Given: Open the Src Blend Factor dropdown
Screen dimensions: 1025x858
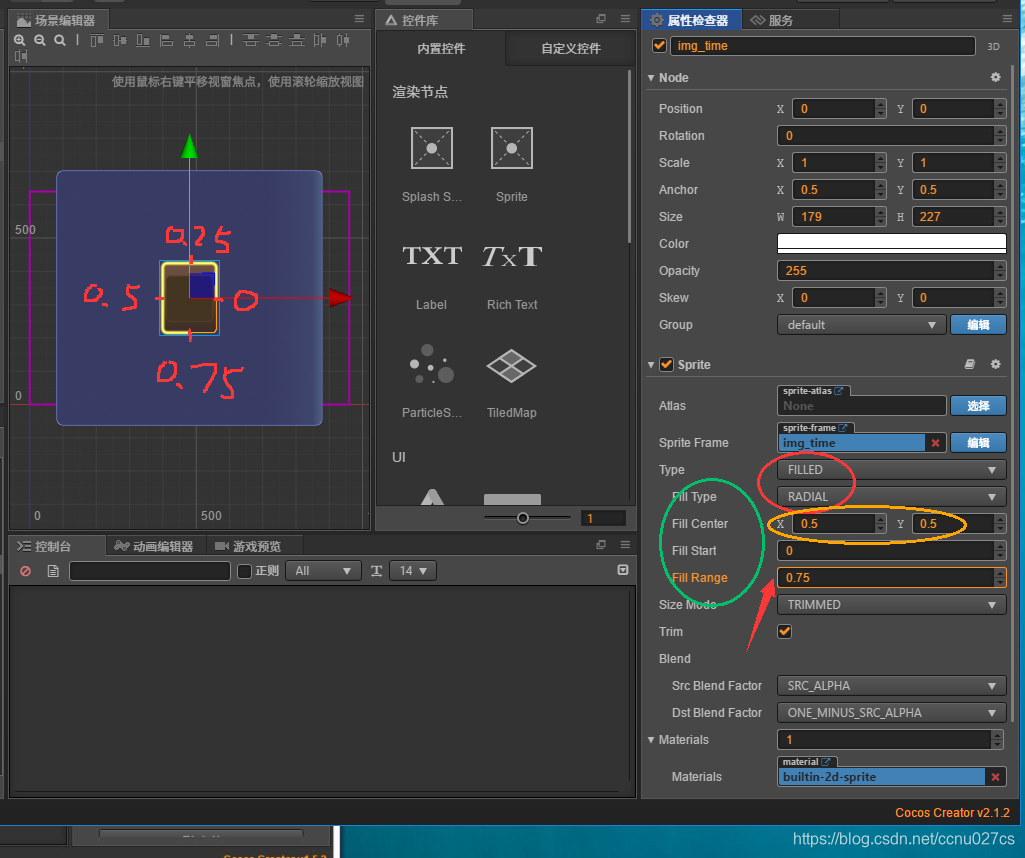Looking at the screenshot, I should point(892,685).
